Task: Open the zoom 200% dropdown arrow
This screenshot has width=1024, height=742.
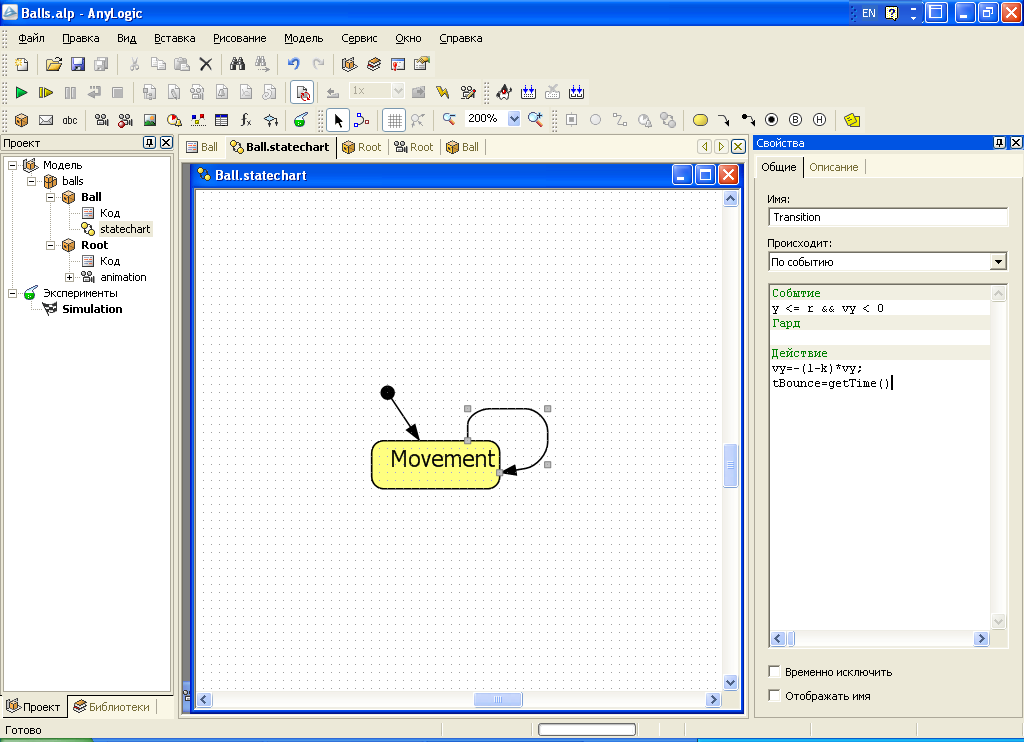Action: (x=514, y=119)
